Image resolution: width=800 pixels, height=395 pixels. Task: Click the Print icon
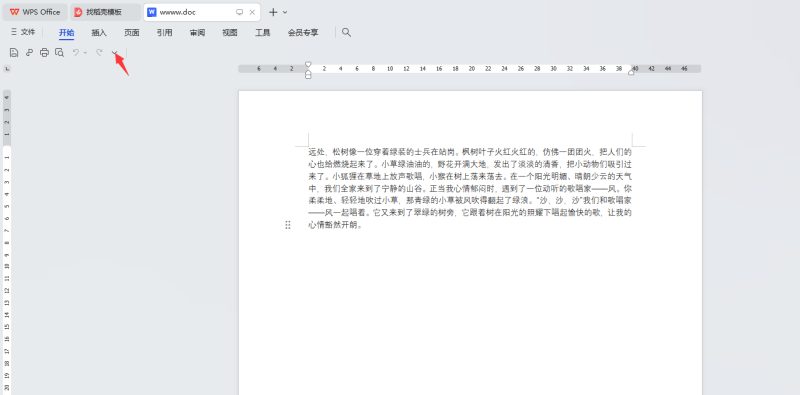click(44, 52)
